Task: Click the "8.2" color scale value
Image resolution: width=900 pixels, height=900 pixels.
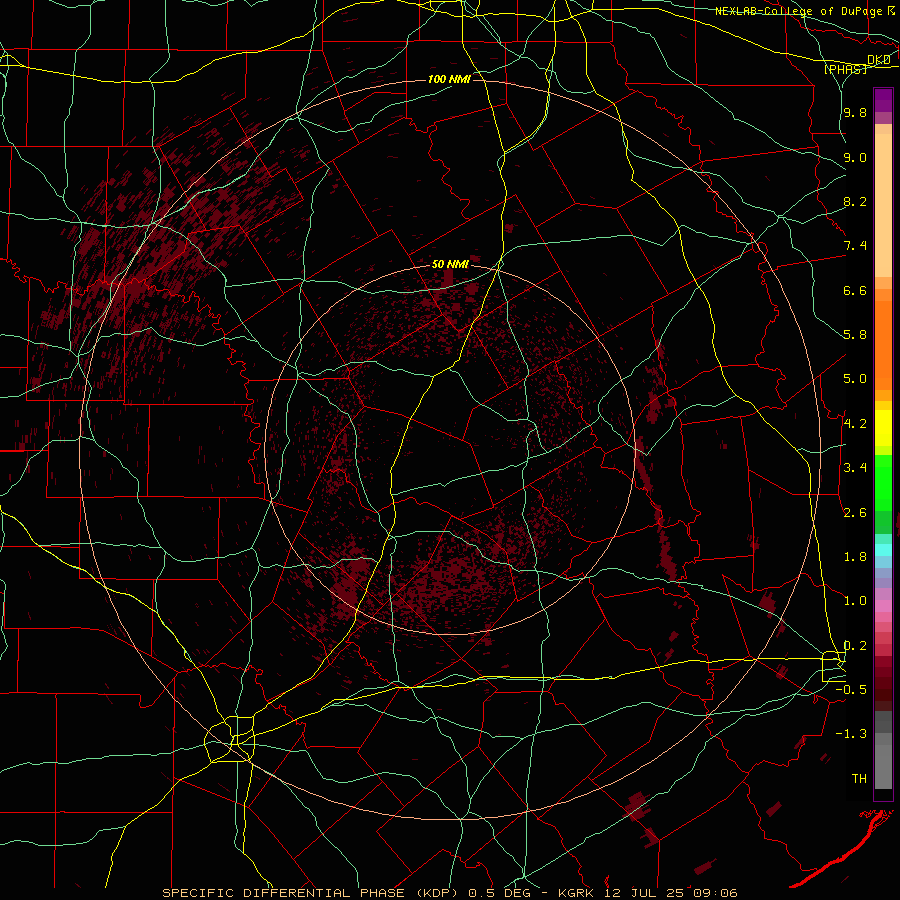Action: point(855,202)
